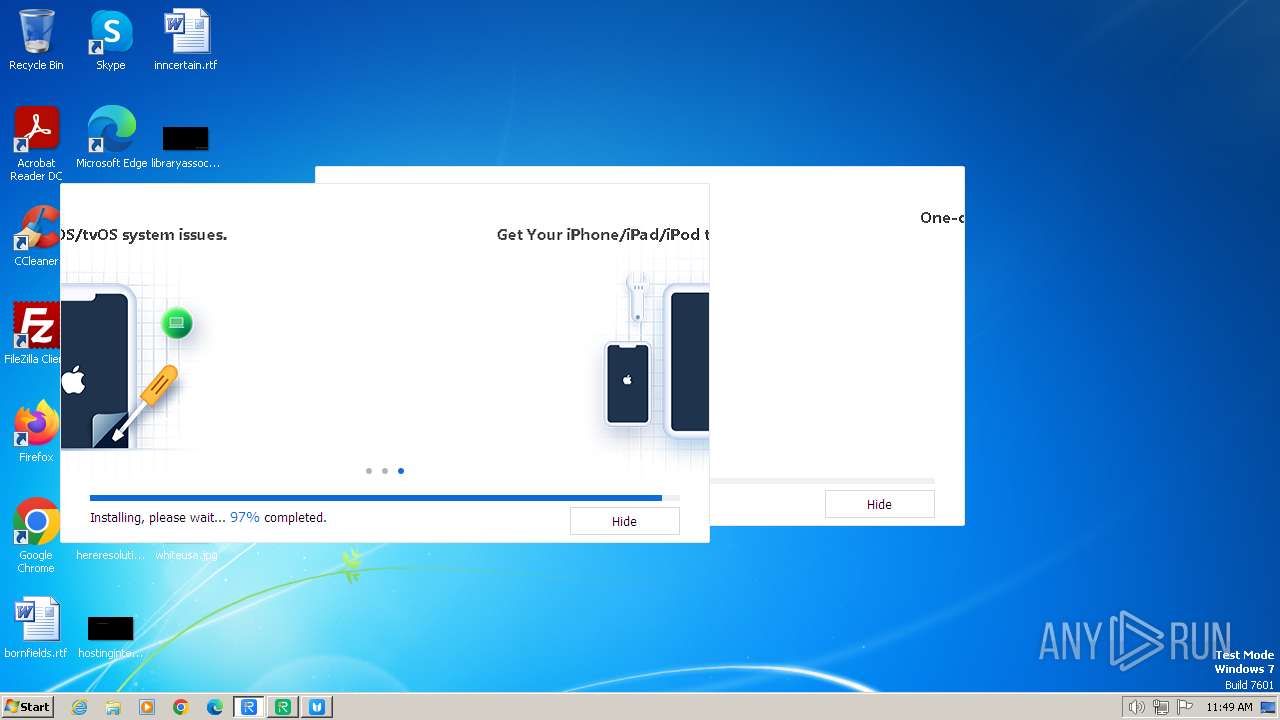Select the third carousel page dot

(x=401, y=470)
